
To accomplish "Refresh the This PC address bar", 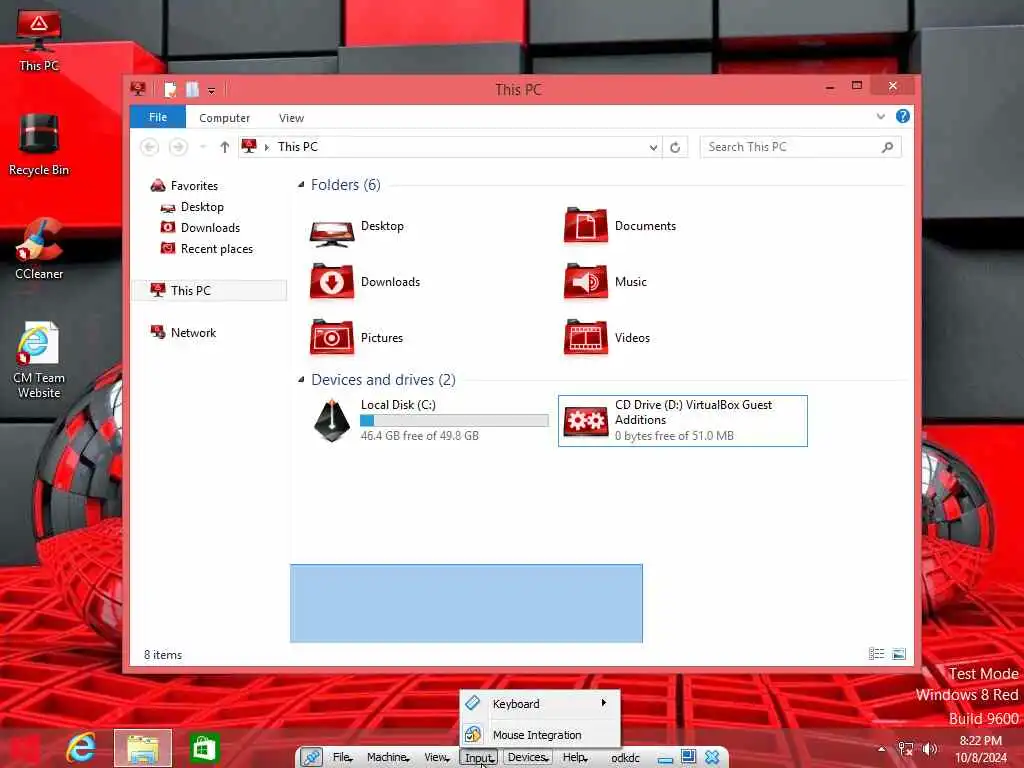I will 675,148.
